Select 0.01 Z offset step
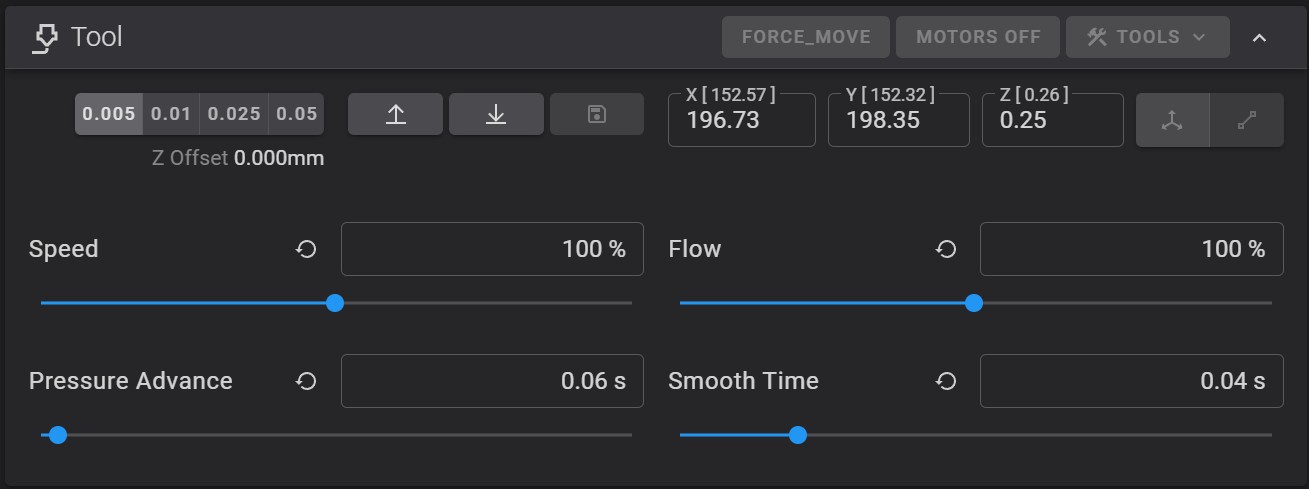 tap(171, 114)
